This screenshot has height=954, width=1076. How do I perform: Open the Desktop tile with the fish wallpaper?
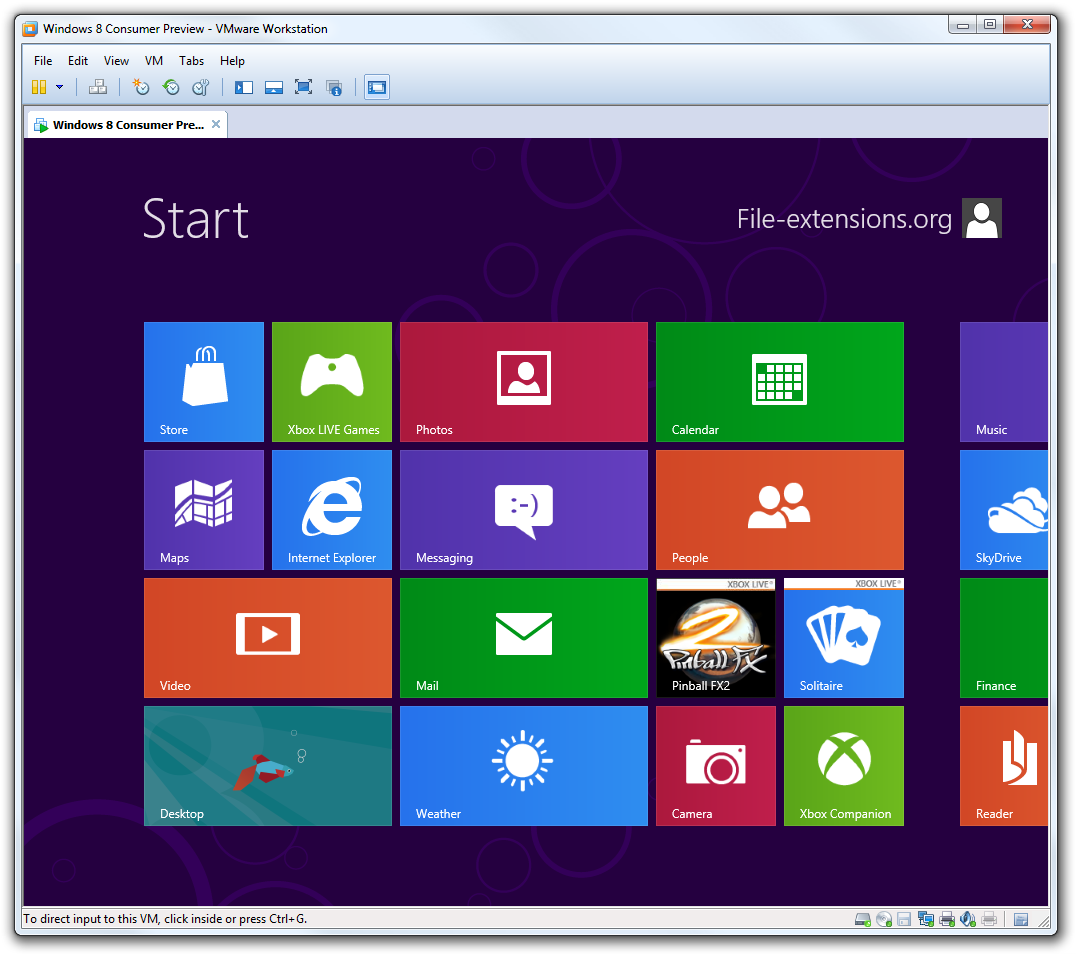pos(267,765)
